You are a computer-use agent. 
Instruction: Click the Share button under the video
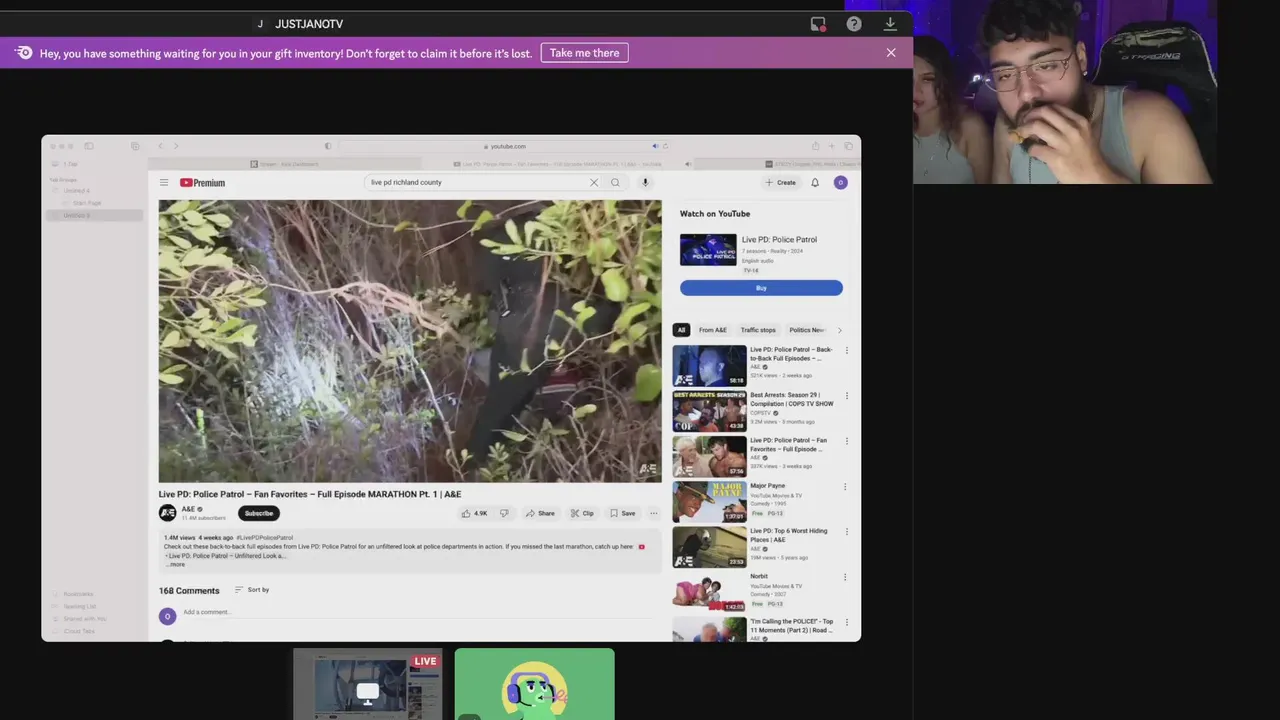(x=540, y=513)
